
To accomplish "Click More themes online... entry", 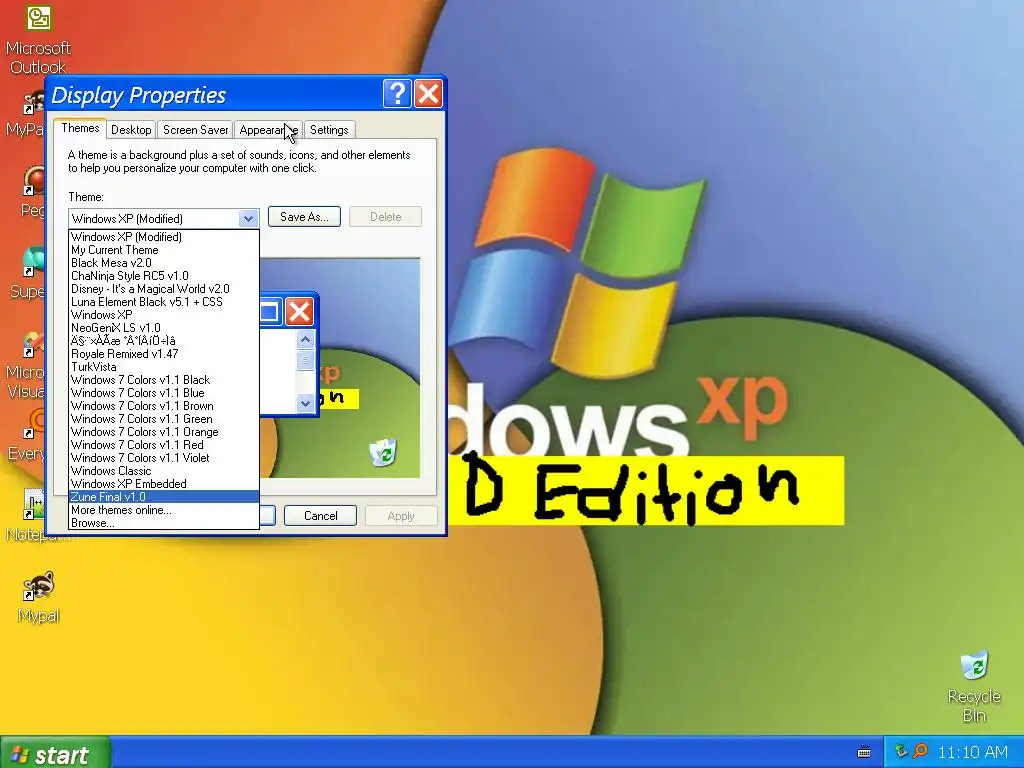I will 164,510.
